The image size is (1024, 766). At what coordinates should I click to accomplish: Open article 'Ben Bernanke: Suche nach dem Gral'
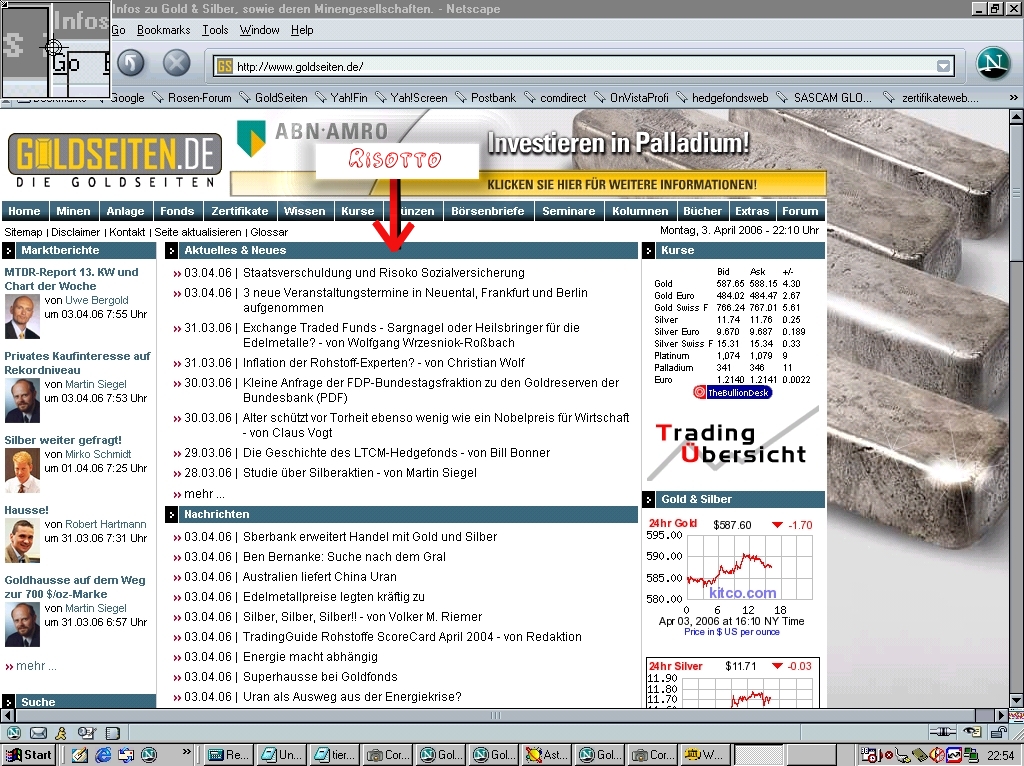344,557
